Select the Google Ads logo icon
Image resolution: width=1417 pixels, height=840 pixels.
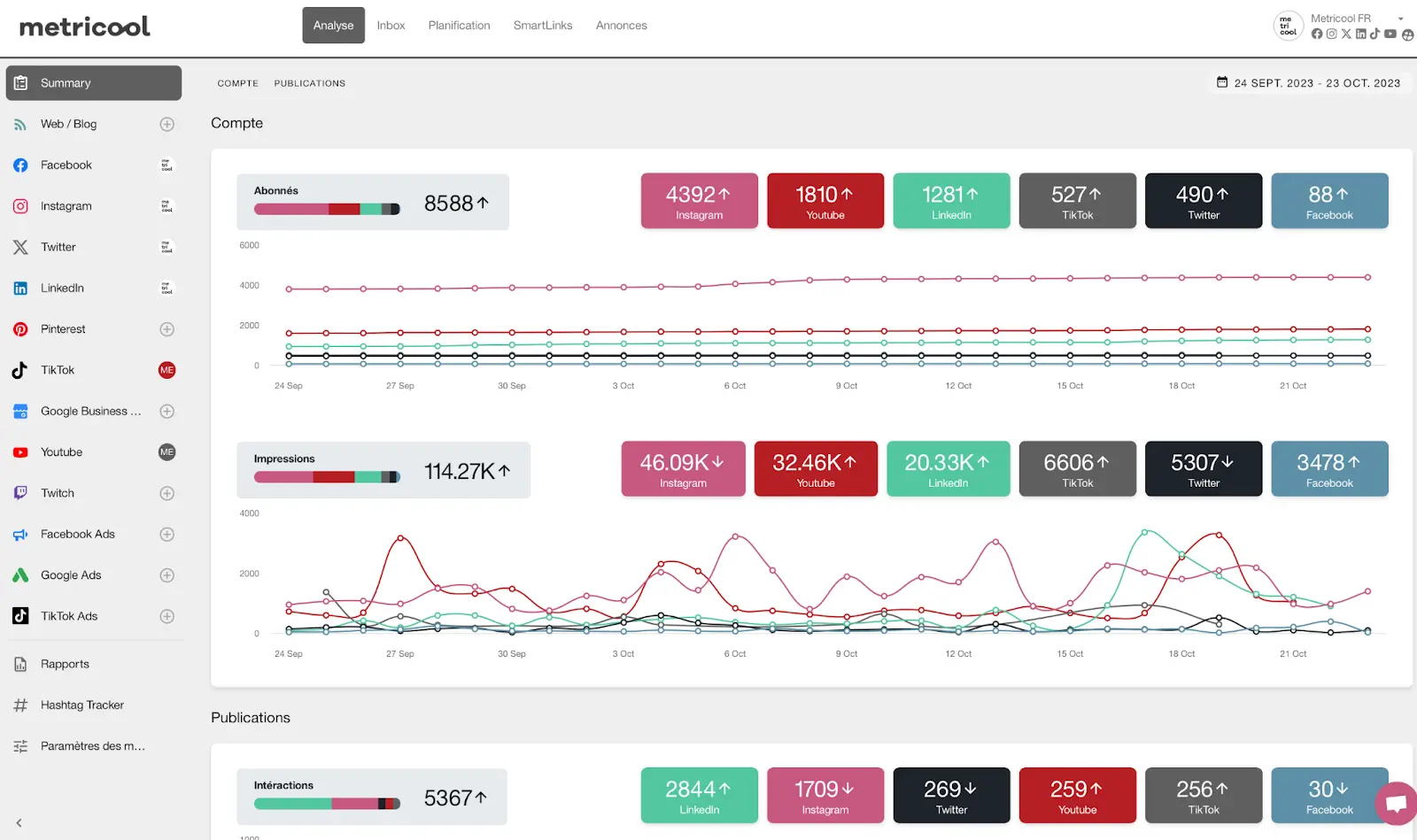[20, 575]
